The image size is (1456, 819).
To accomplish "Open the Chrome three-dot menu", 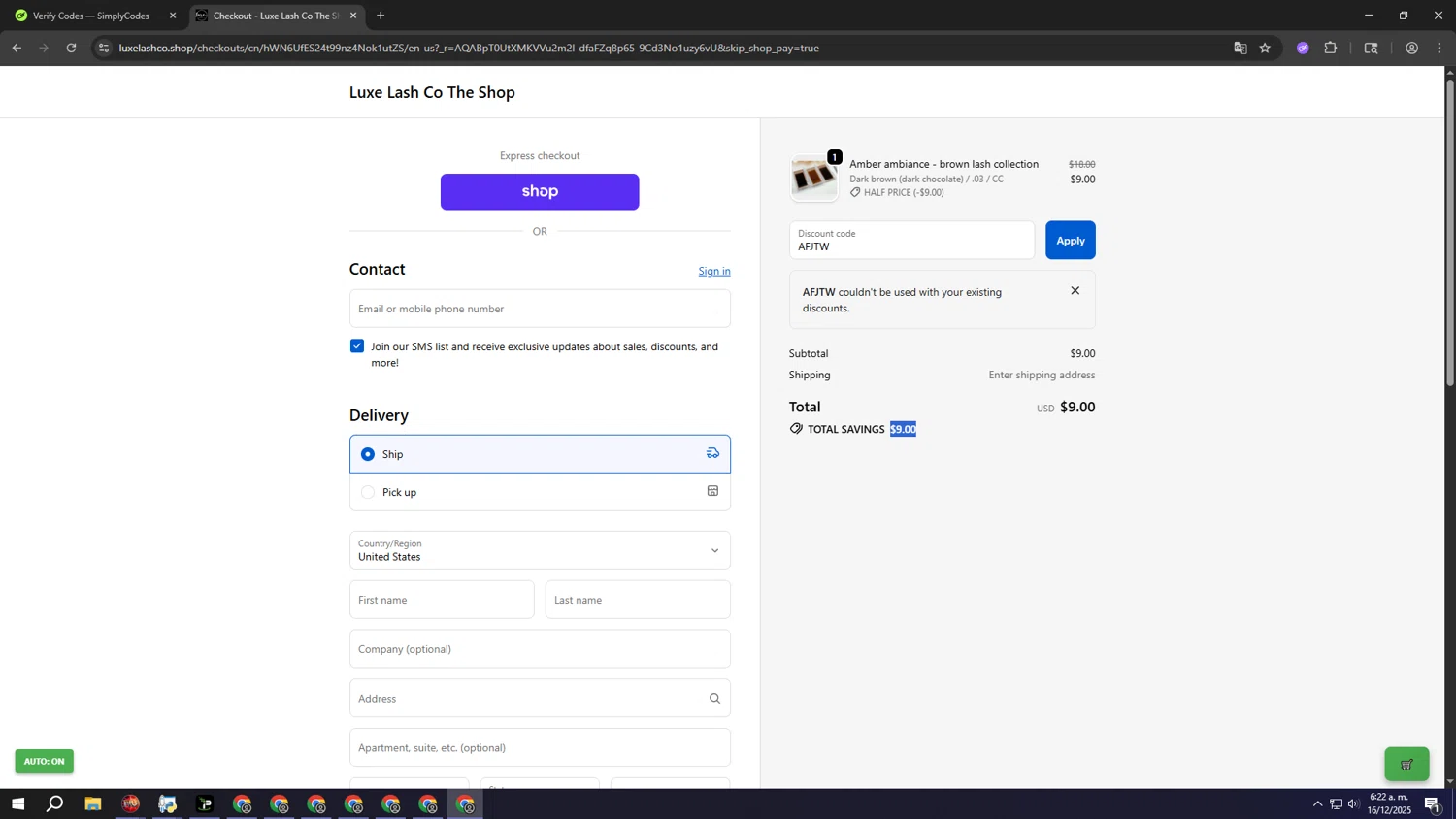I will coord(1439,48).
